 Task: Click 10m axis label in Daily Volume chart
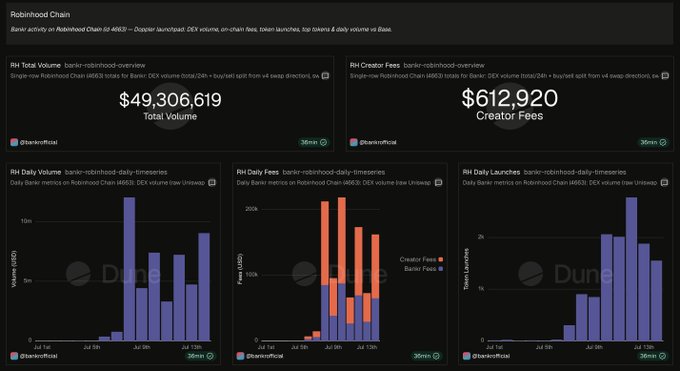pos(26,221)
